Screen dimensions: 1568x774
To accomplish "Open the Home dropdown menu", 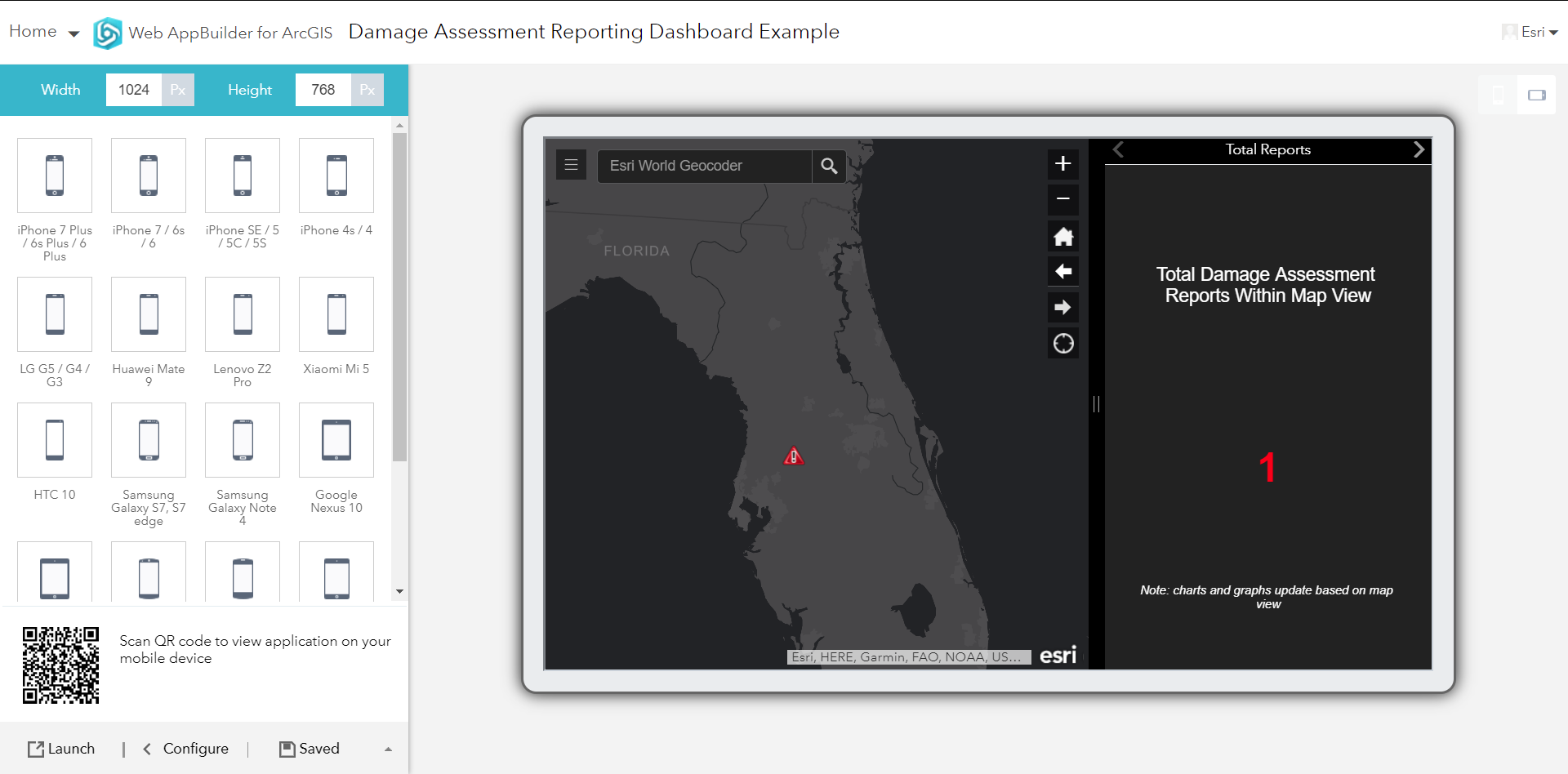I will pos(44,32).
